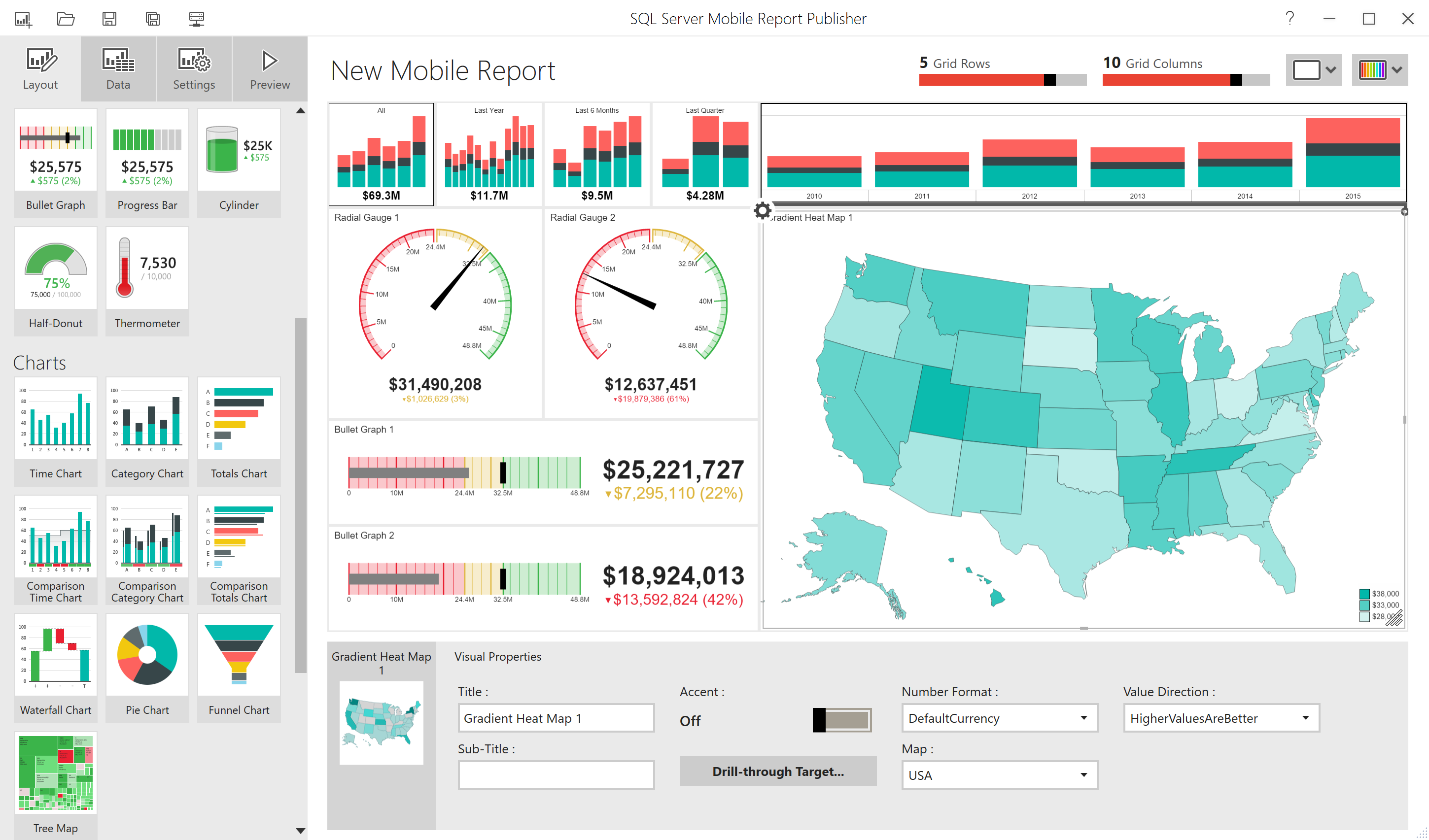Viewport: 1429px width, 840px height.
Task: Toggle the Accent switch on
Action: pyautogui.click(x=841, y=720)
